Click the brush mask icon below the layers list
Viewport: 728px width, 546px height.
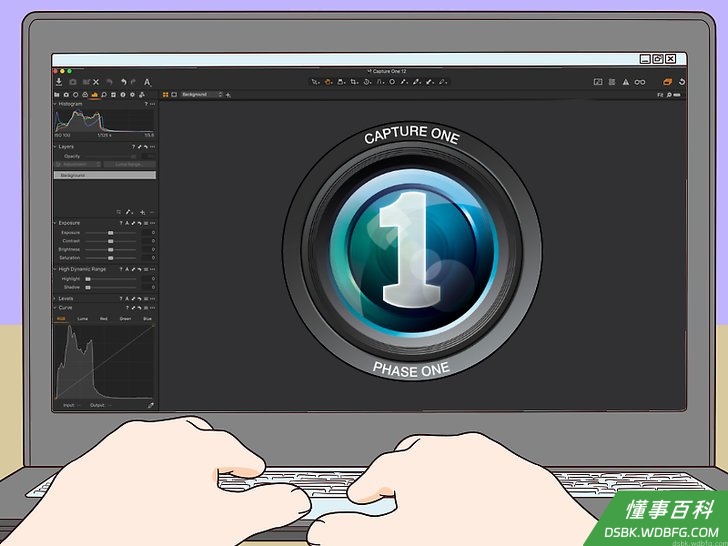click(x=129, y=212)
